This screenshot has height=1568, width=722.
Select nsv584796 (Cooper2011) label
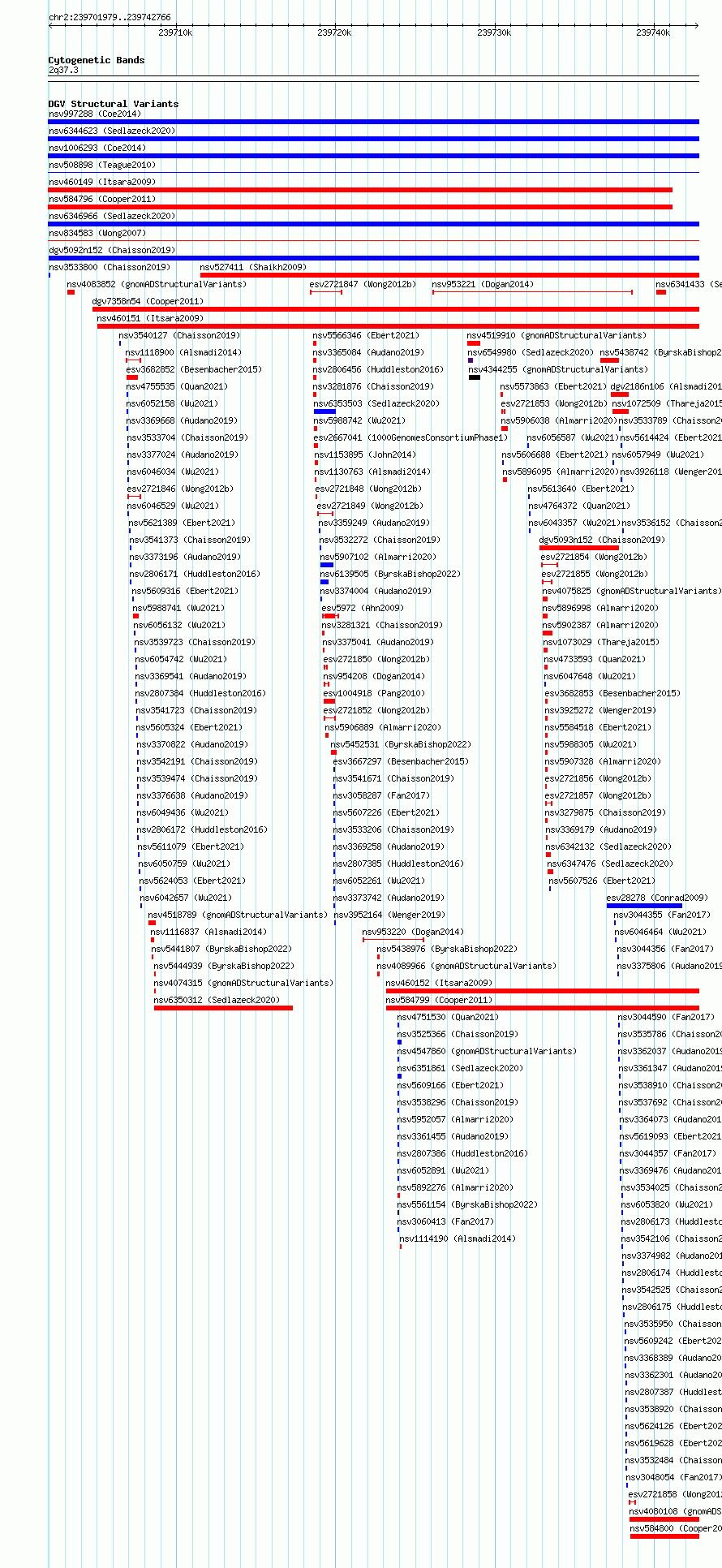(x=101, y=199)
